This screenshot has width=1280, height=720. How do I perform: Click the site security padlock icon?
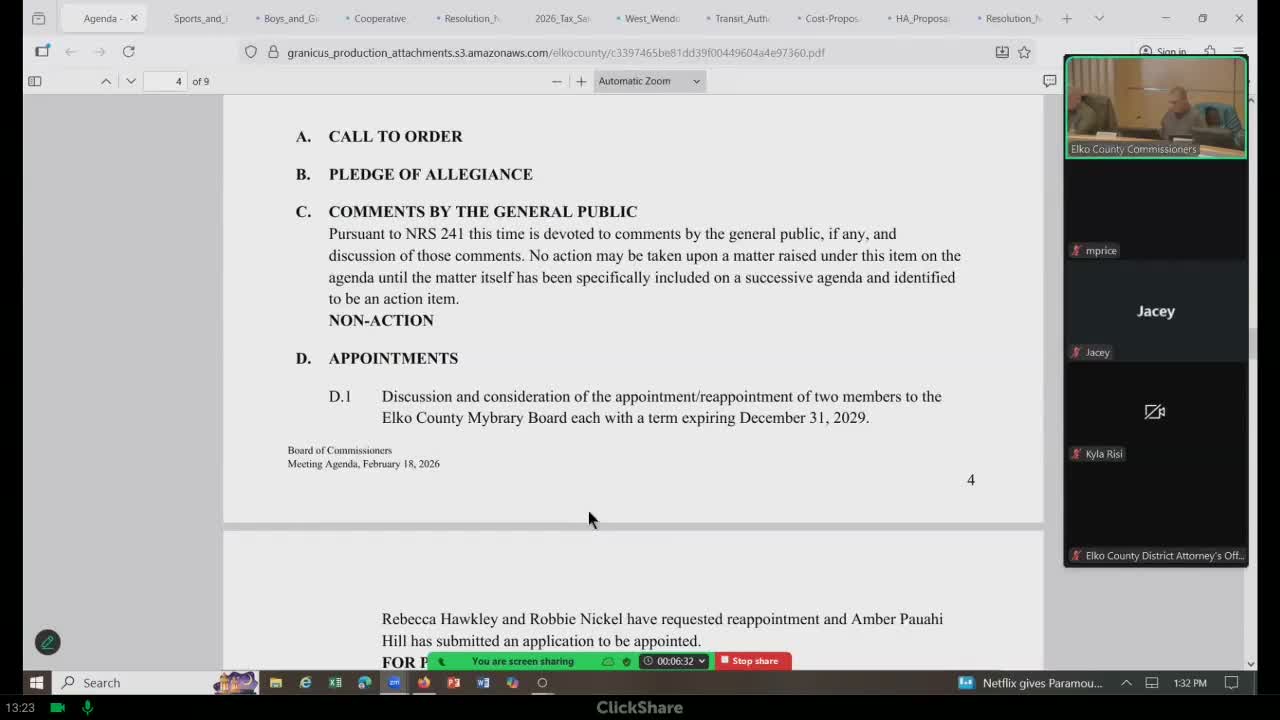point(272,52)
